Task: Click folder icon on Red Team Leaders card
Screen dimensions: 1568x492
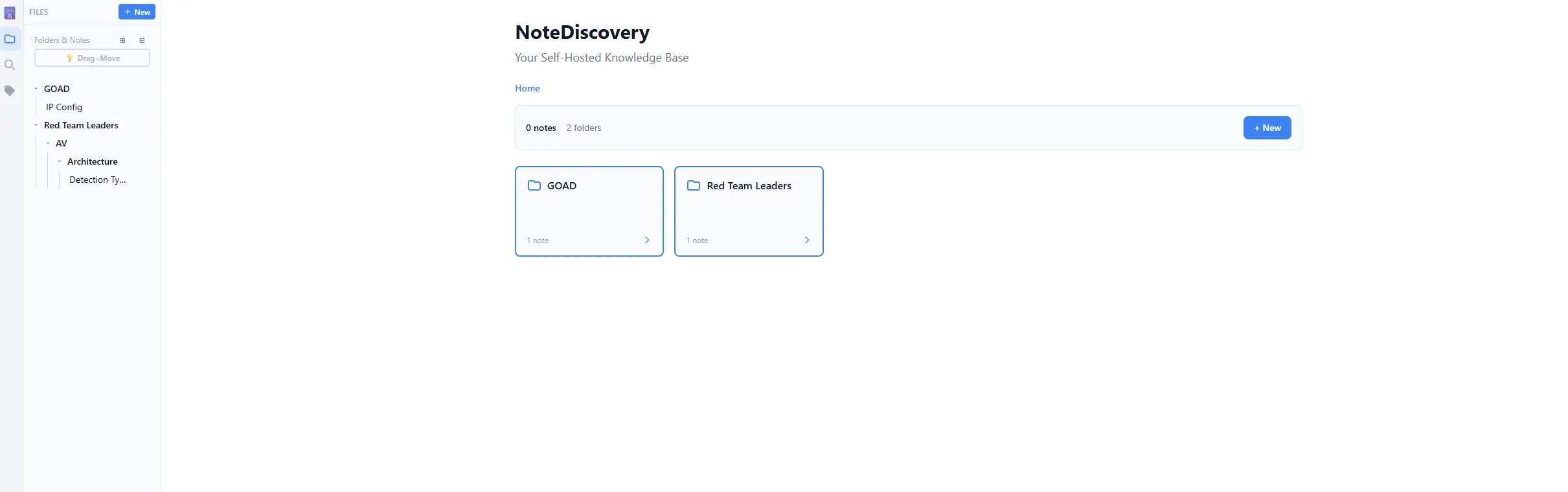Action: 694,185
